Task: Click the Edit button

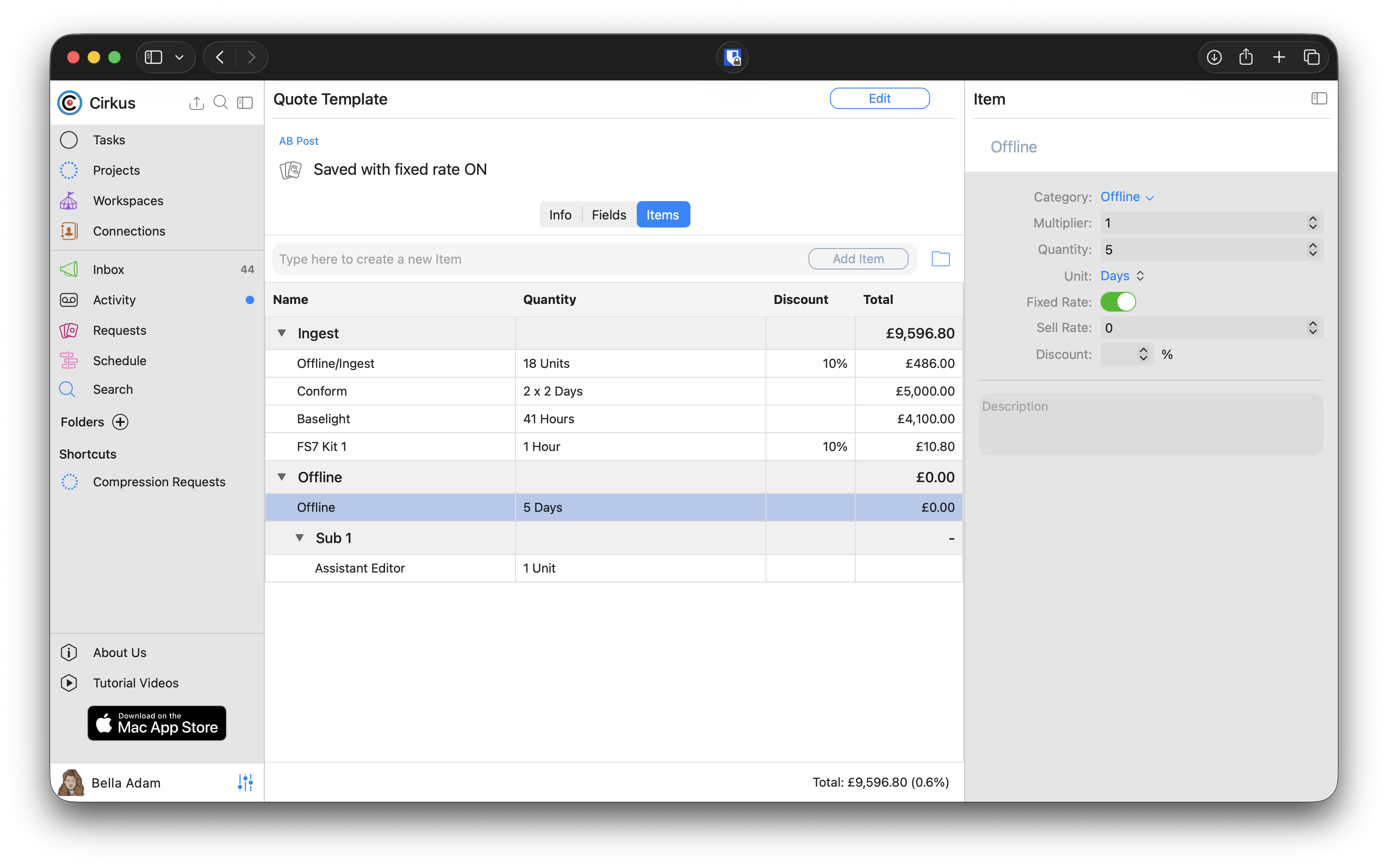Action: 879,98
